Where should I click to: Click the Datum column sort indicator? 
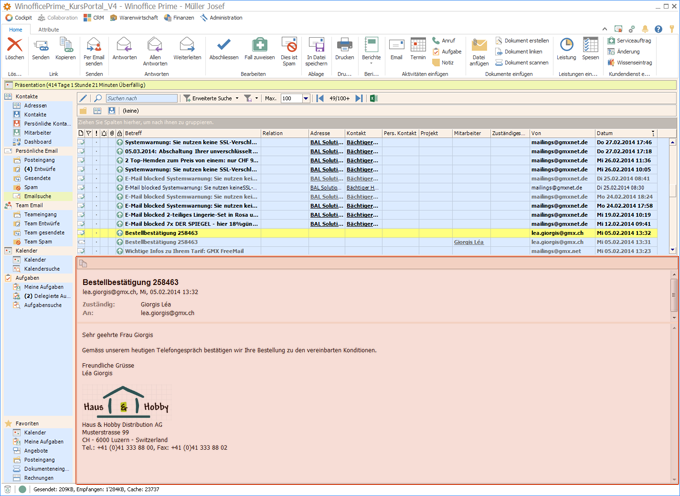pyautogui.click(x=653, y=133)
